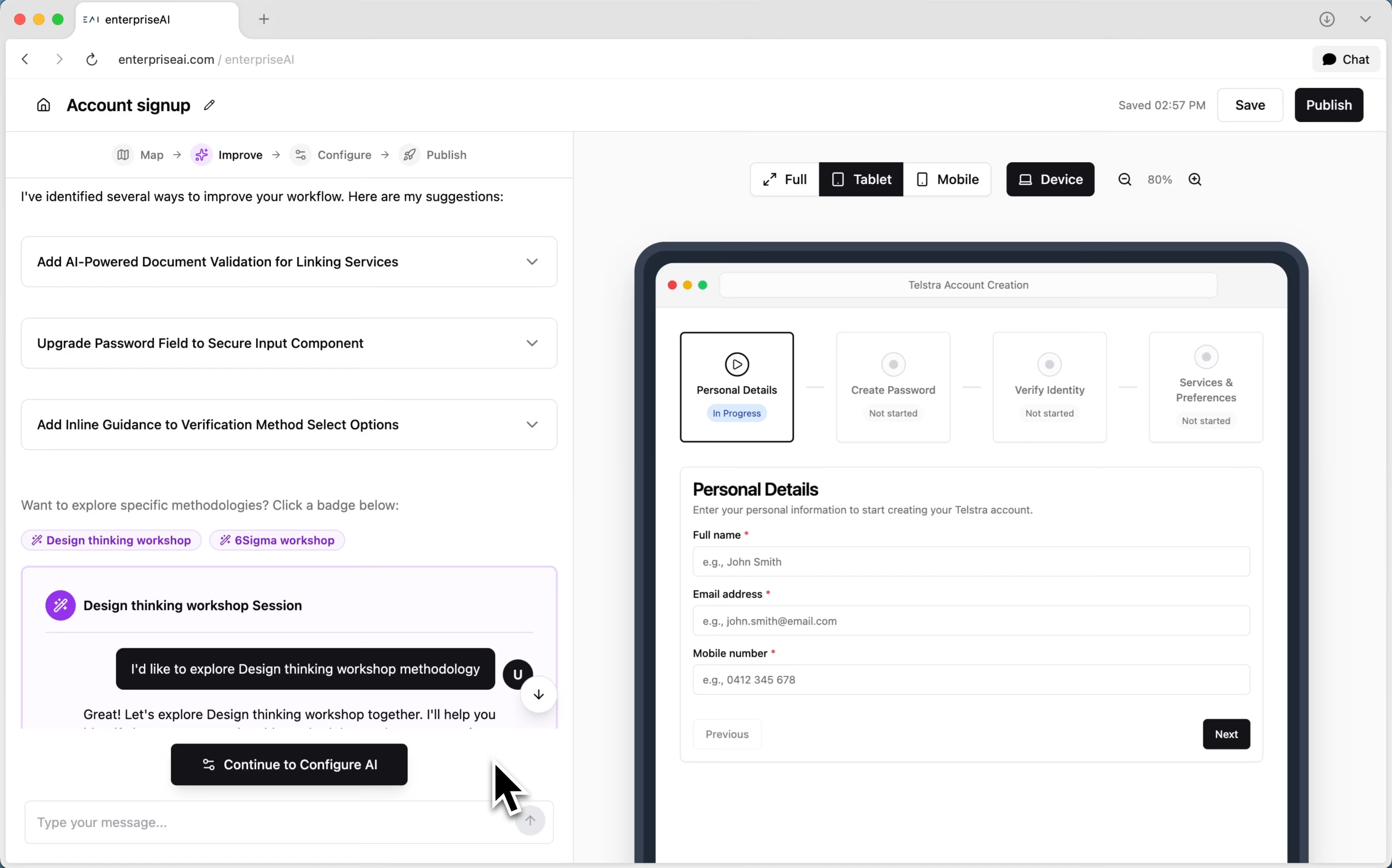Click the Publish step's rocket icon
The height and width of the screenshot is (868, 1392).
coord(410,155)
